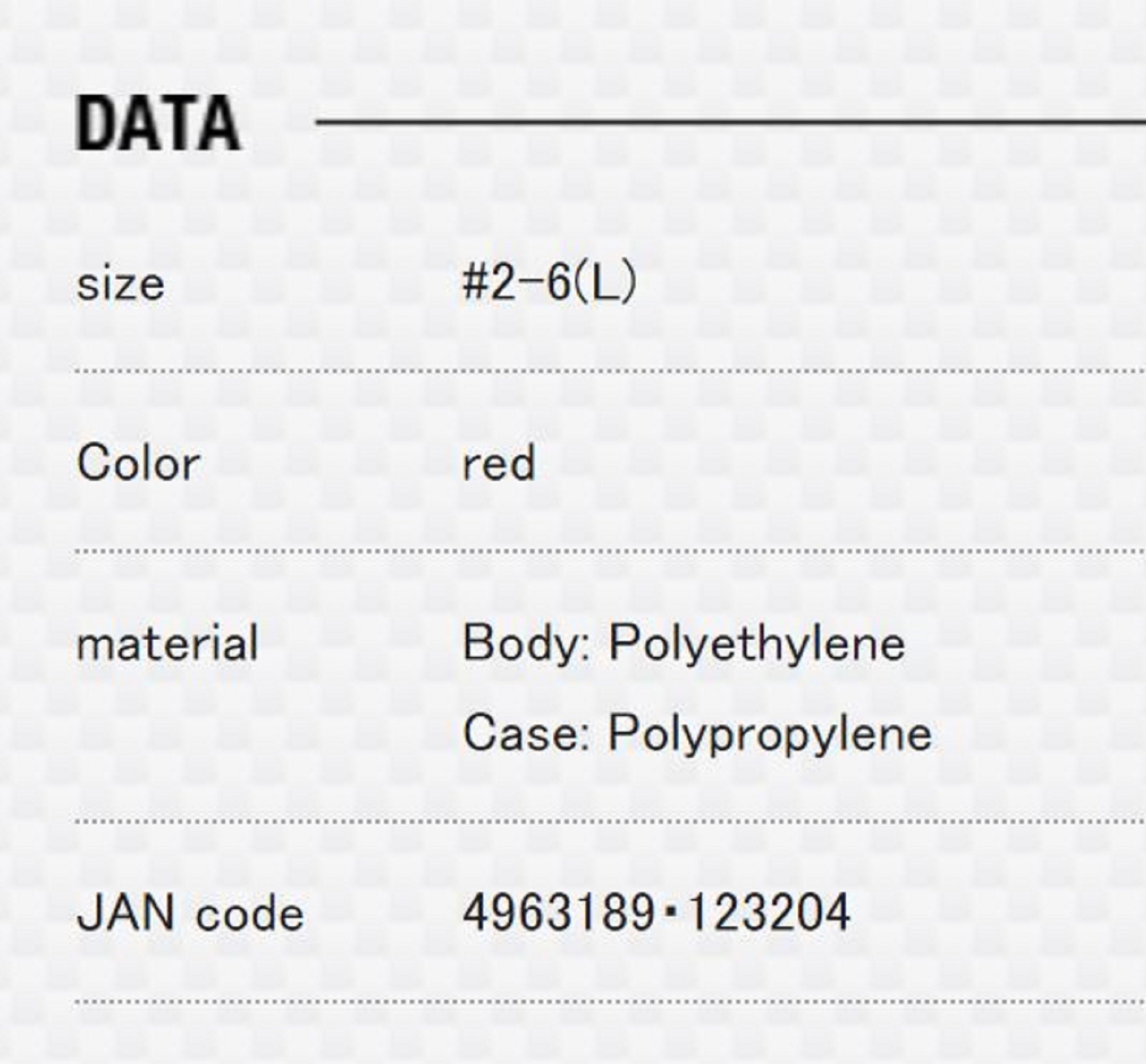Select the Color row label

(138, 464)
